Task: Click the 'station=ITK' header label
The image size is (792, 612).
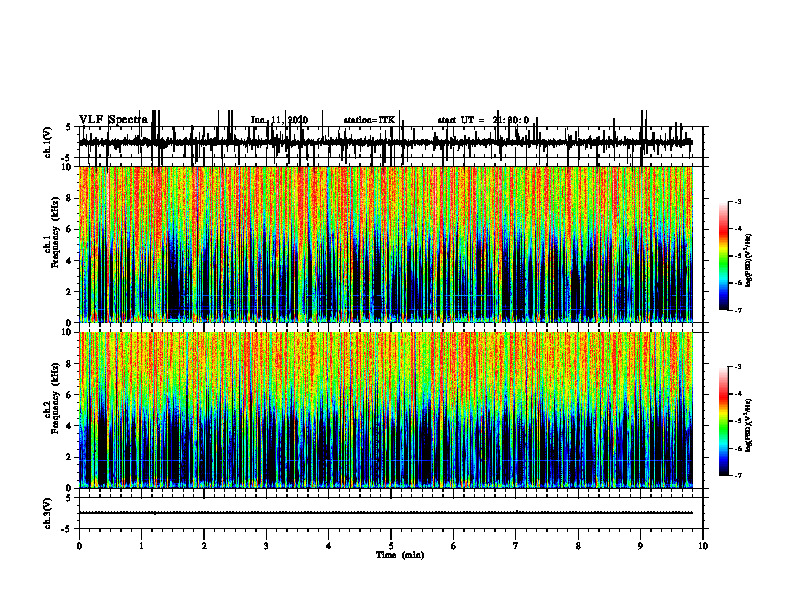Action: pos(369,120)
